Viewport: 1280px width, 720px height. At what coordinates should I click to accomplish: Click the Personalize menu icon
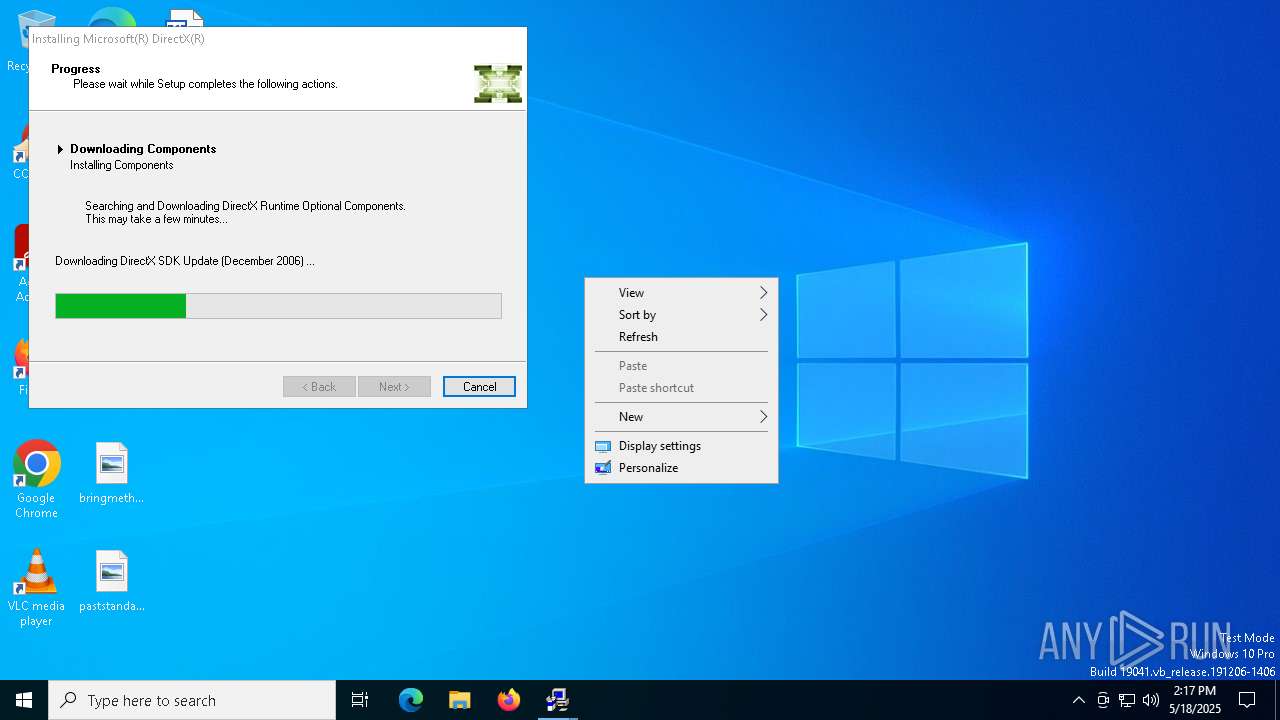coord(603,468)
